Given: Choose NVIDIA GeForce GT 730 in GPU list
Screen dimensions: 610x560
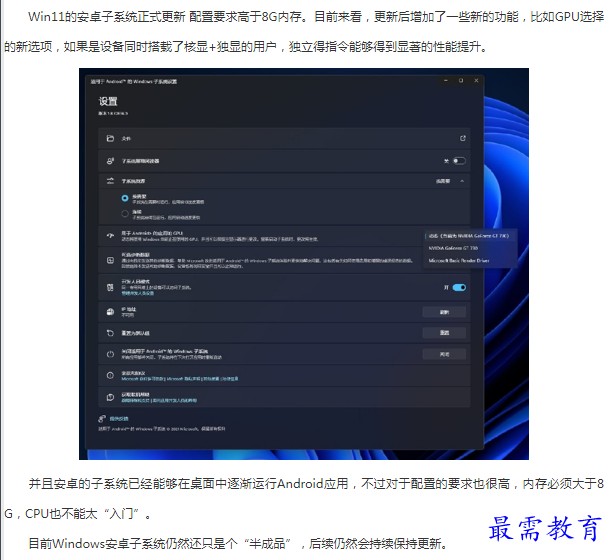Looking at the screenshot, I should 453,248.
